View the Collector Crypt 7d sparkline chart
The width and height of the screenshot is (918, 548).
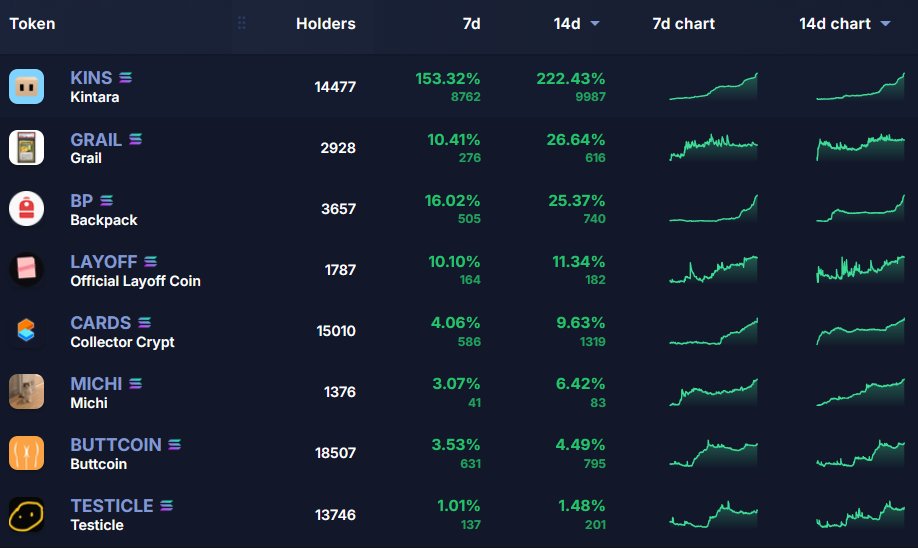[713, 331]
